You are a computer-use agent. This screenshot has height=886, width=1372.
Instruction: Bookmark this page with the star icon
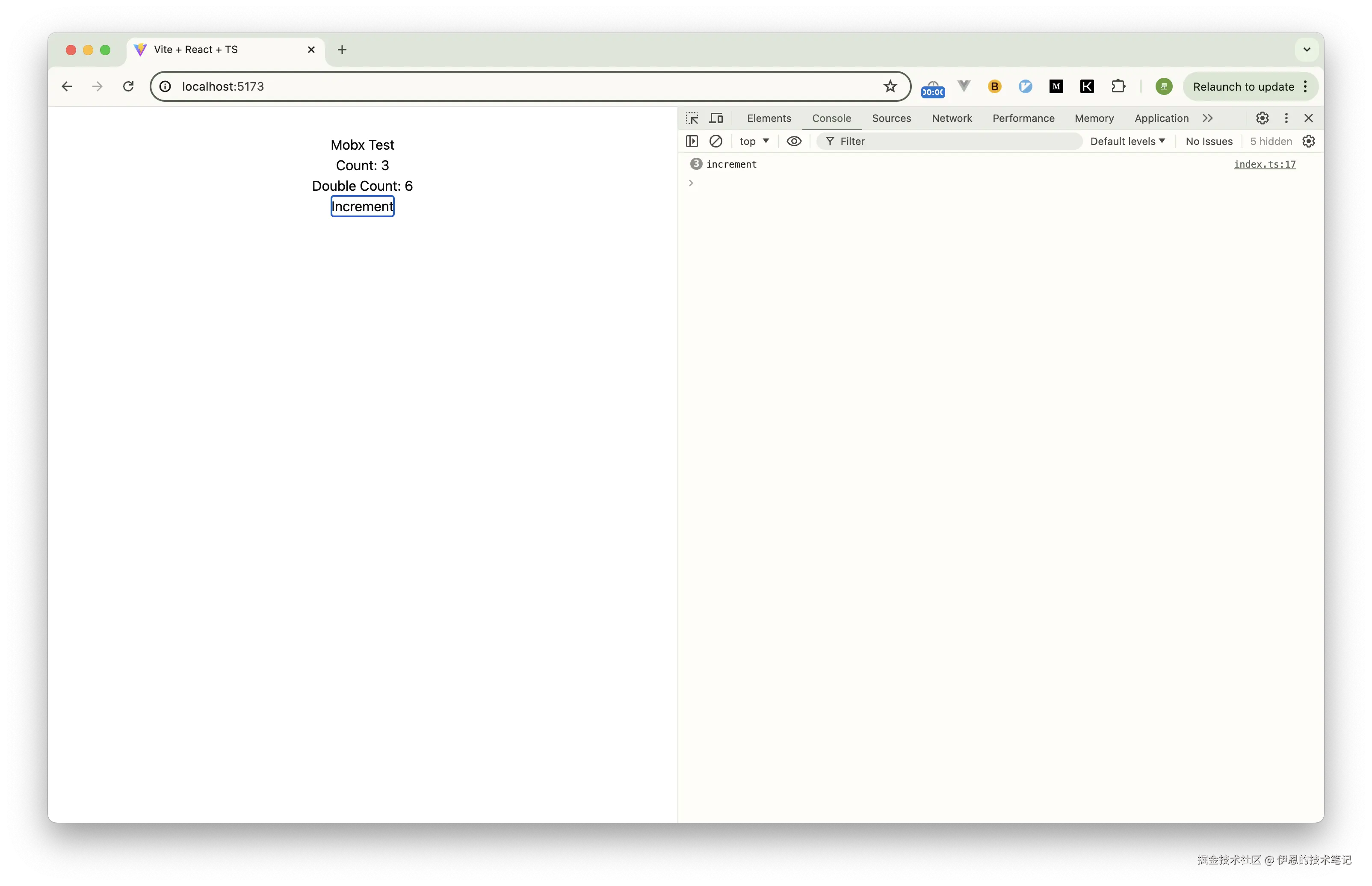[890, 86]
